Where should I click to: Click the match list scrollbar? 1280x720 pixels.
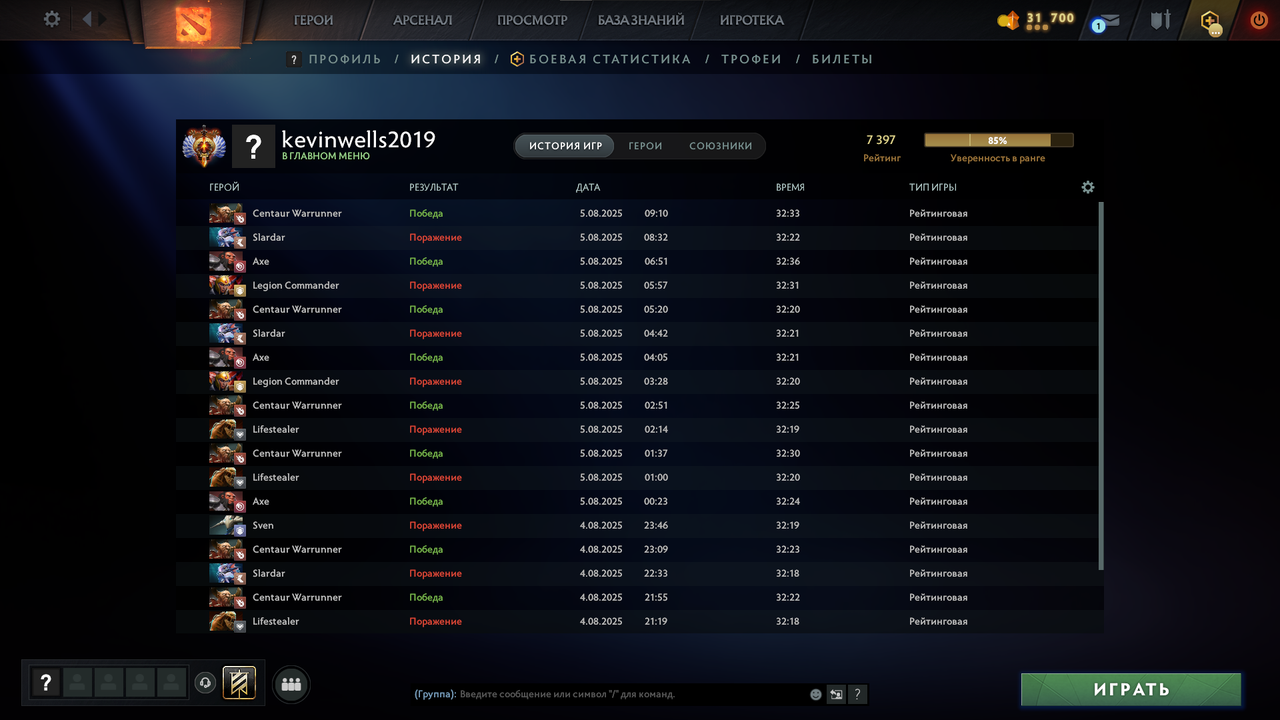(1101, 386)
